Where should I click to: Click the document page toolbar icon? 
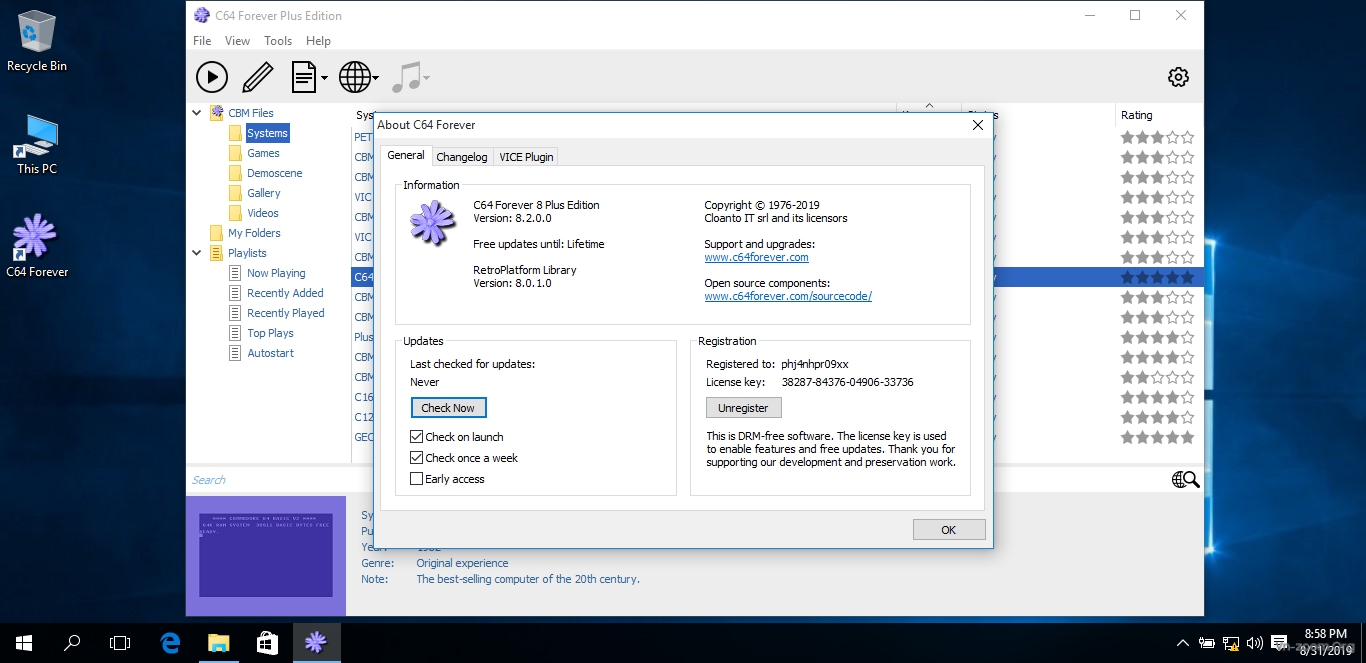(x=303, y=77)
